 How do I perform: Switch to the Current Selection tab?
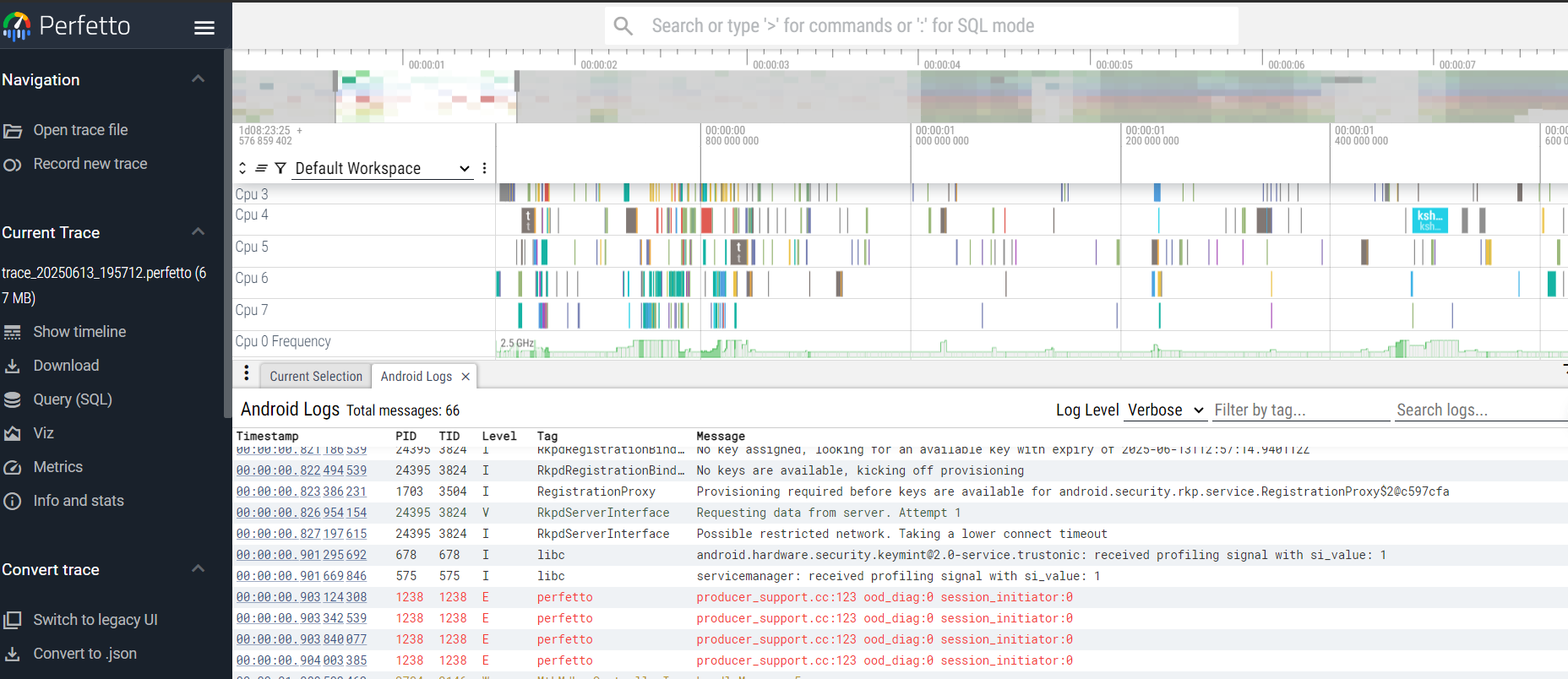click(316, 377)
